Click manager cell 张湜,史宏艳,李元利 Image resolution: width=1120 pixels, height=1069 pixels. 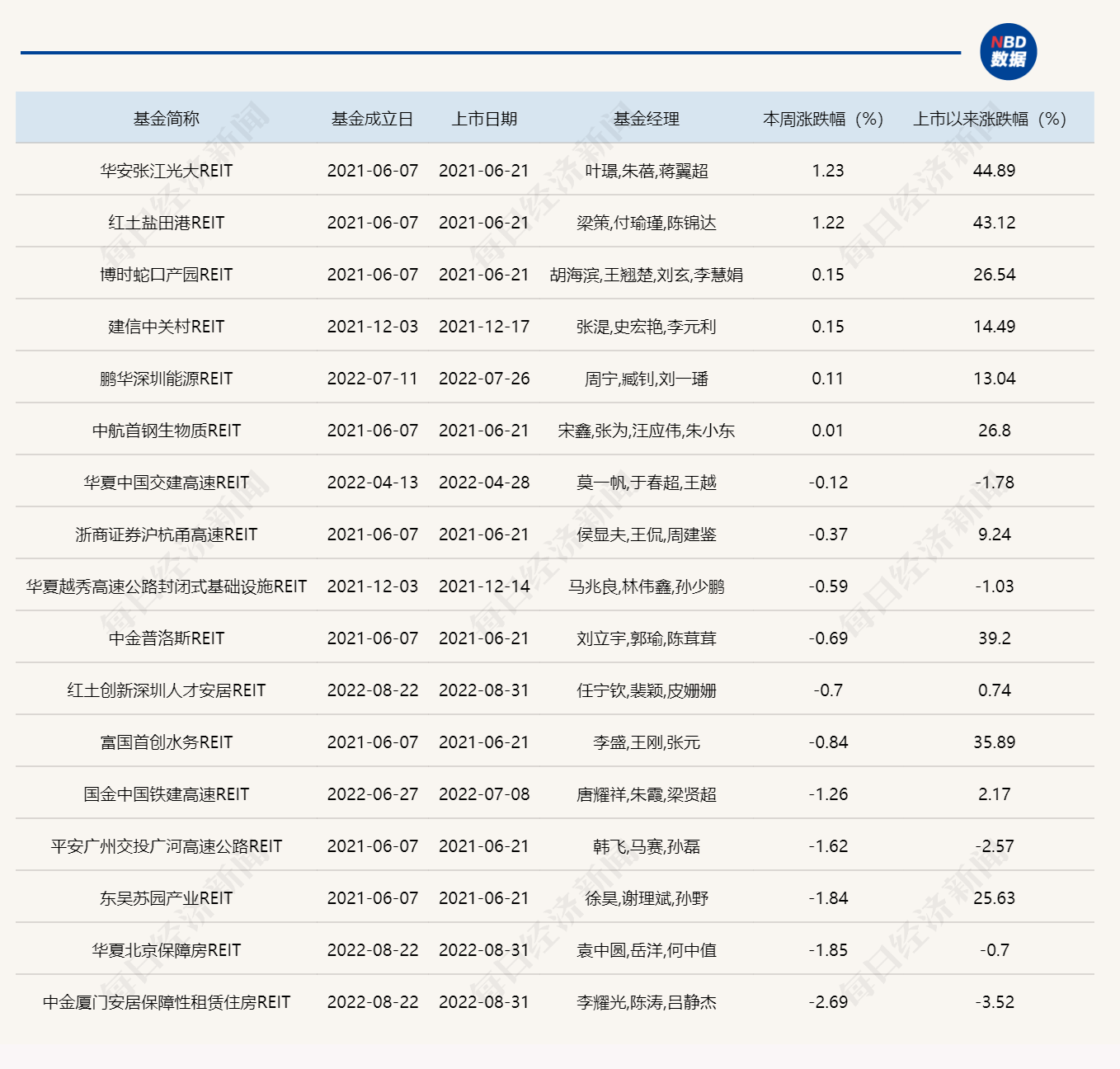click(x=647, y=327)
